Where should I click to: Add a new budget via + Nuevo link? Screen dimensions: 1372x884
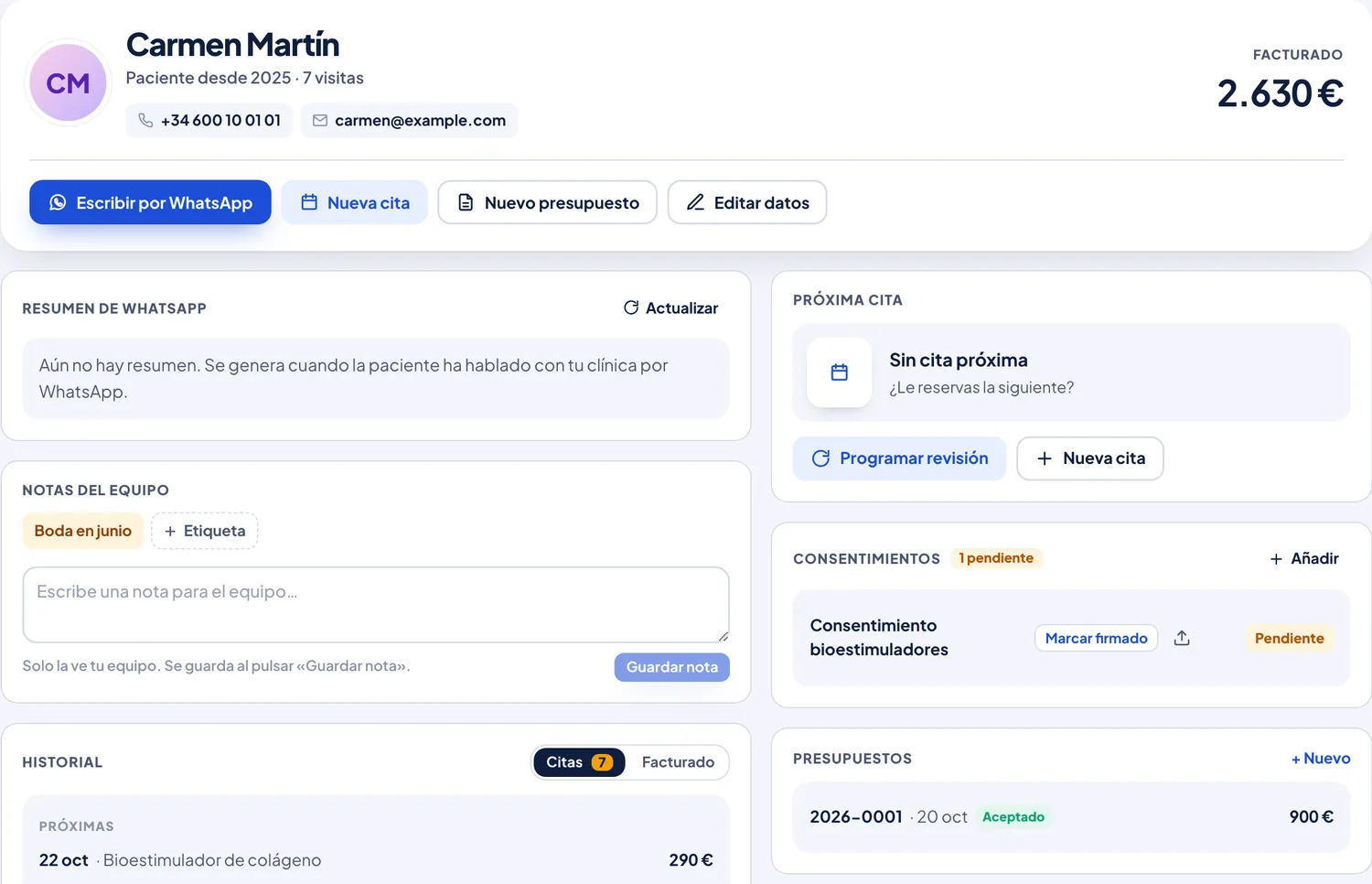[1320, 759]
